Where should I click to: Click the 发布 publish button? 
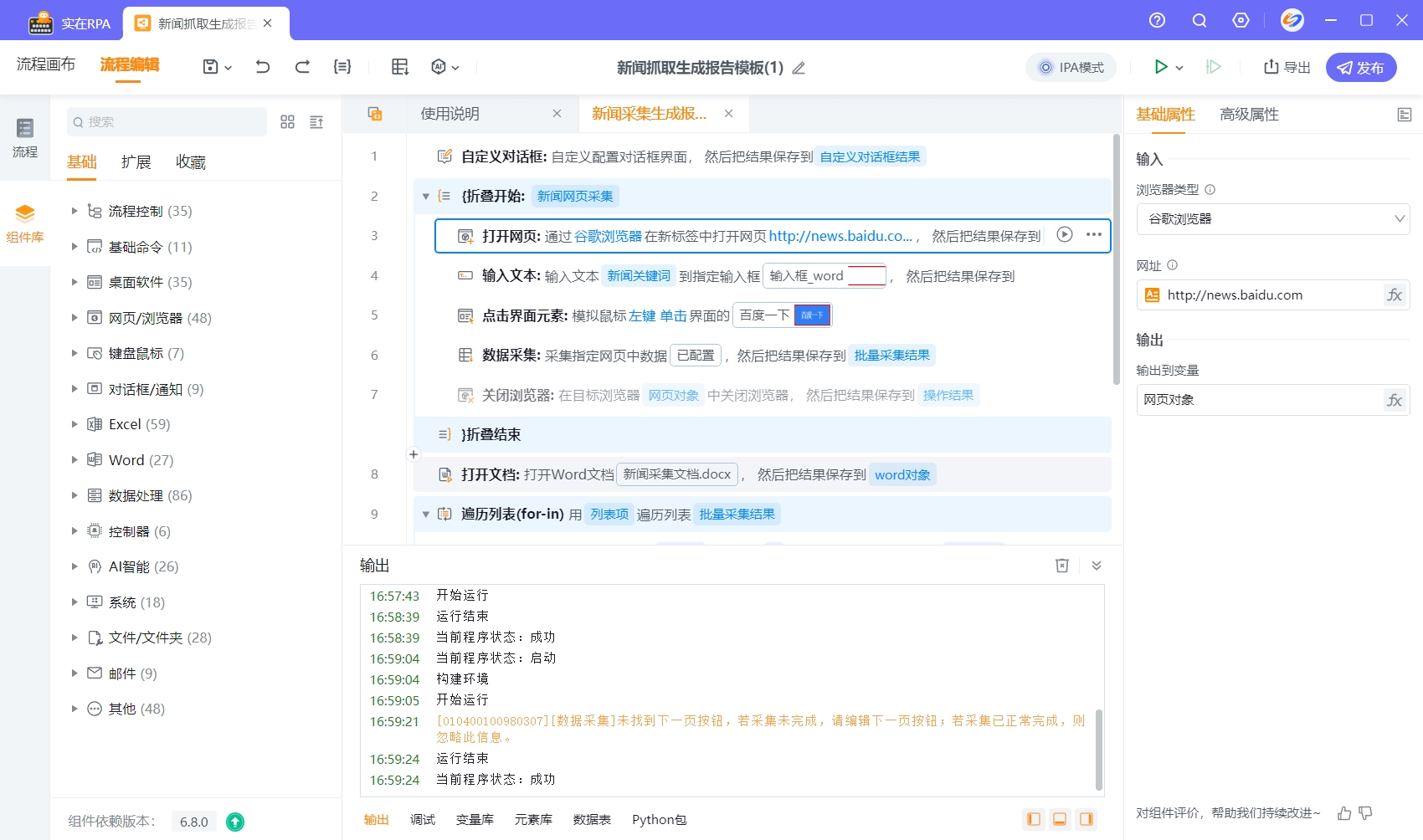[1361, 67]
